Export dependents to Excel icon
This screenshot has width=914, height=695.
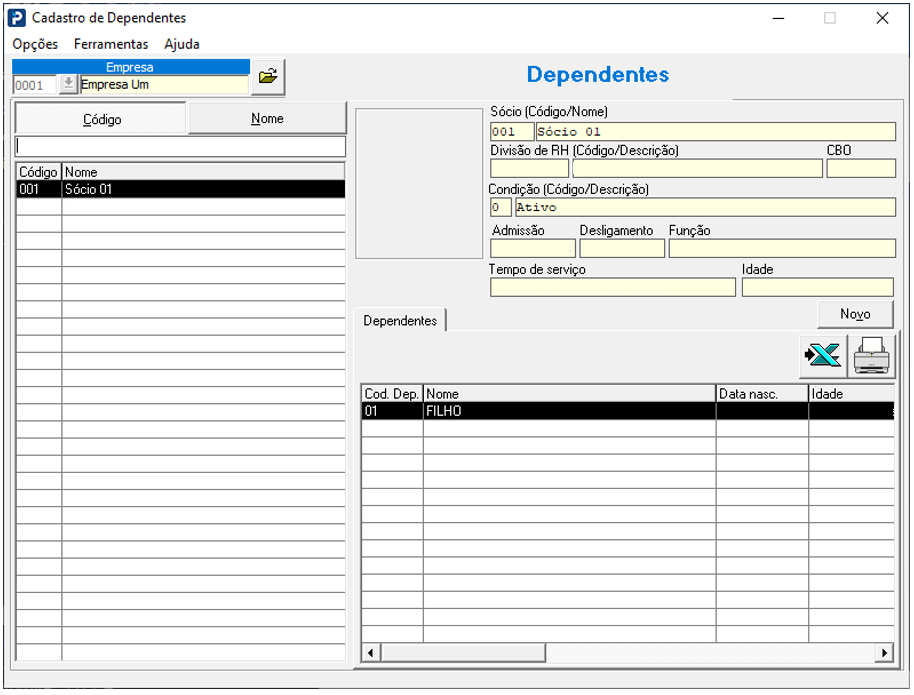pyautogui.click(x=823, y=355)
